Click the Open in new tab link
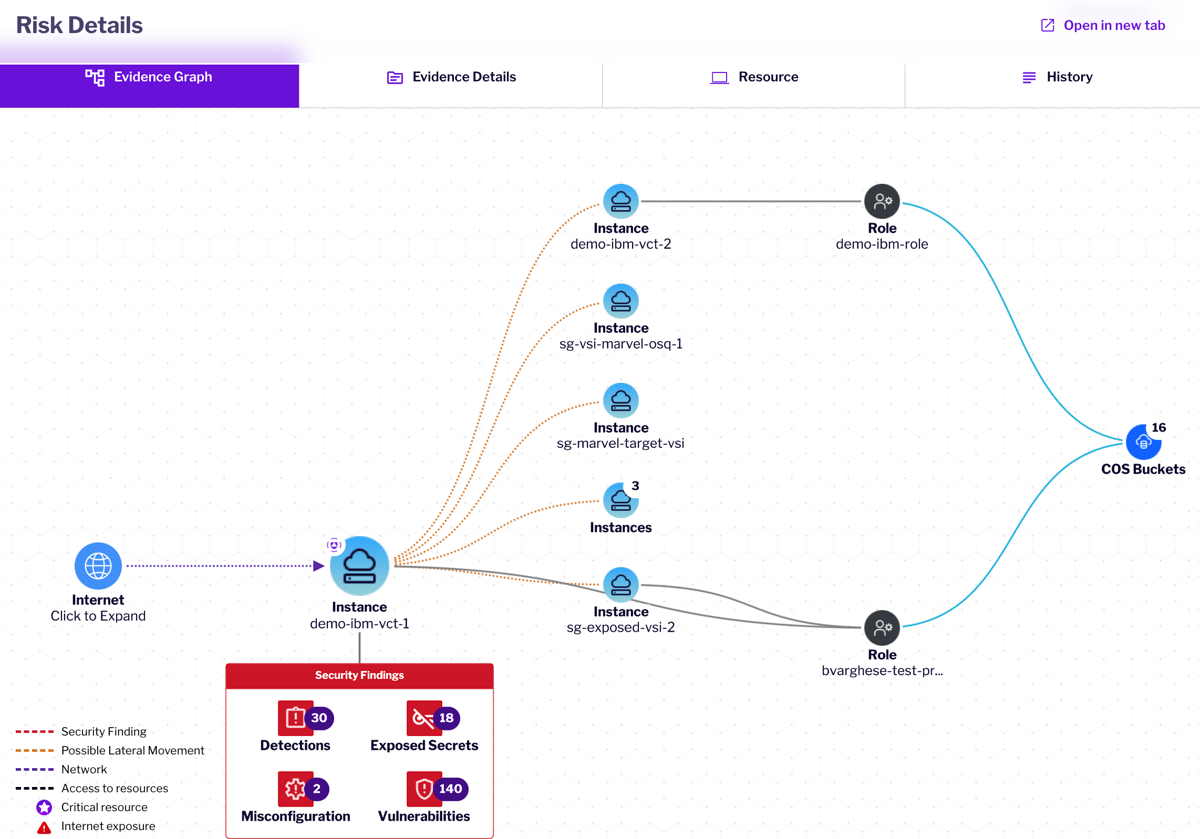Viewport: 1200px width, 839px height. coord(1103,25)
